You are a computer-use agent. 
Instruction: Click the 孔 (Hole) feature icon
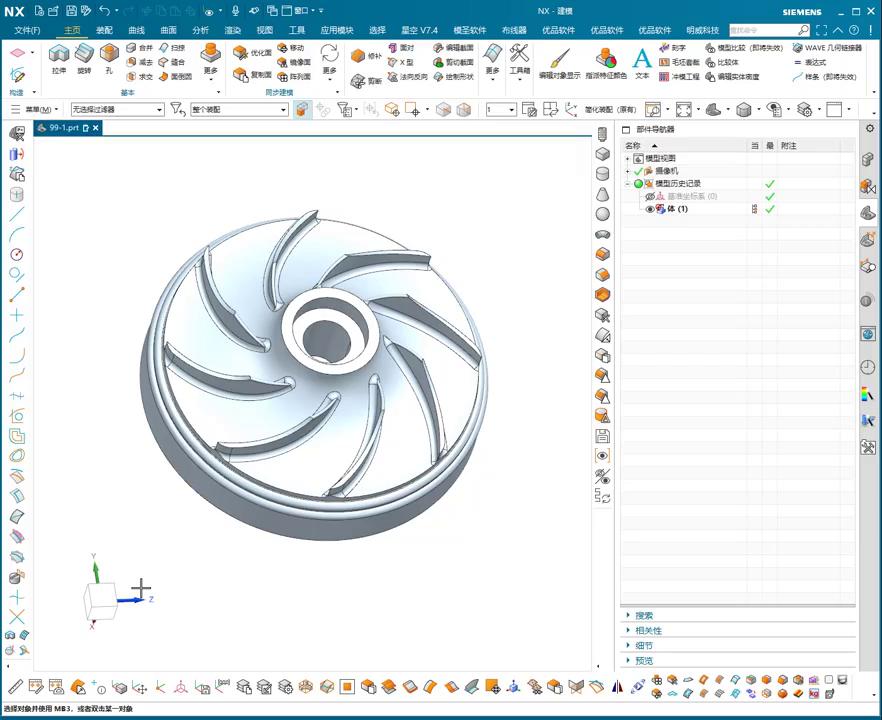click(x=109, y=54)
